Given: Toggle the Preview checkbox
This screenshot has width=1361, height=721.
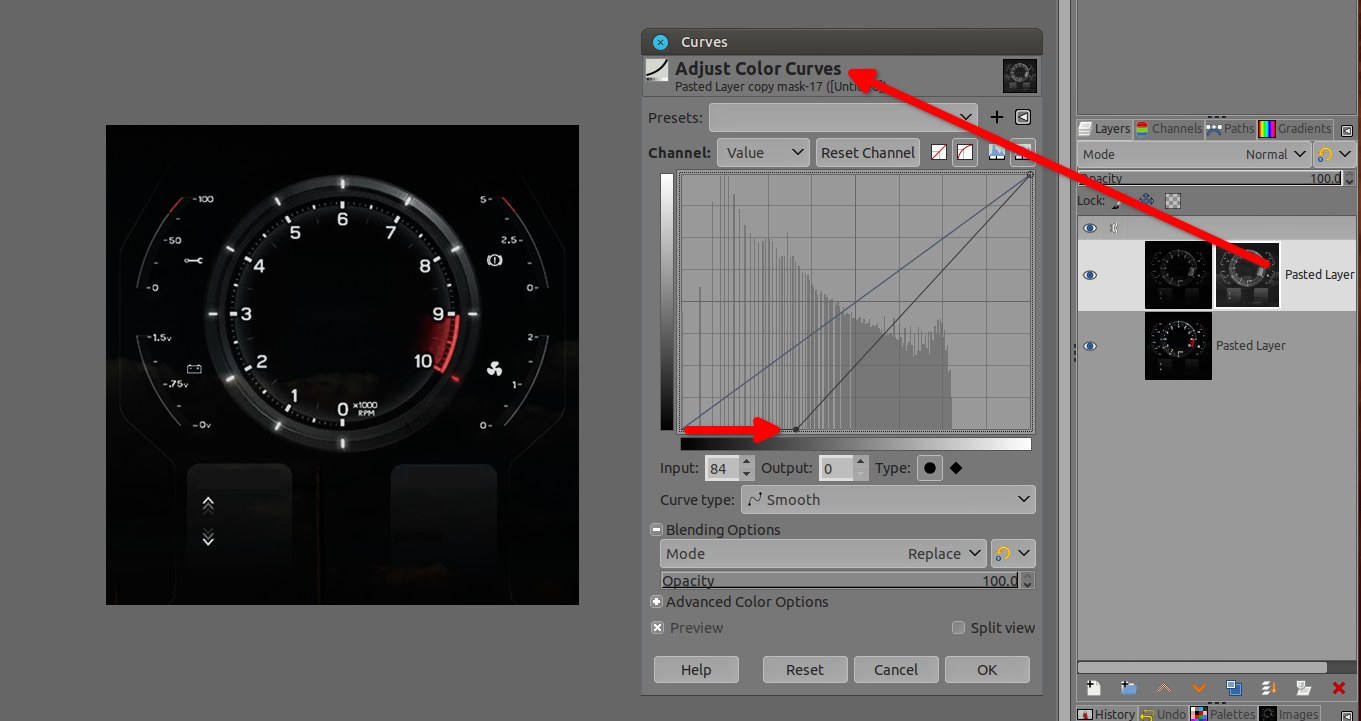Looking at the screenshot, I should (x=657, y=628).
